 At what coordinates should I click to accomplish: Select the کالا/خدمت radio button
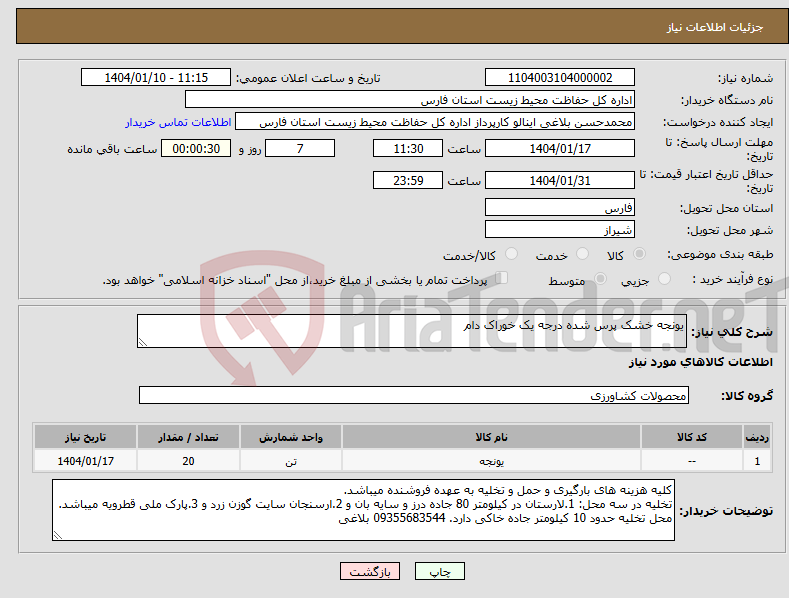pos(511,254)
